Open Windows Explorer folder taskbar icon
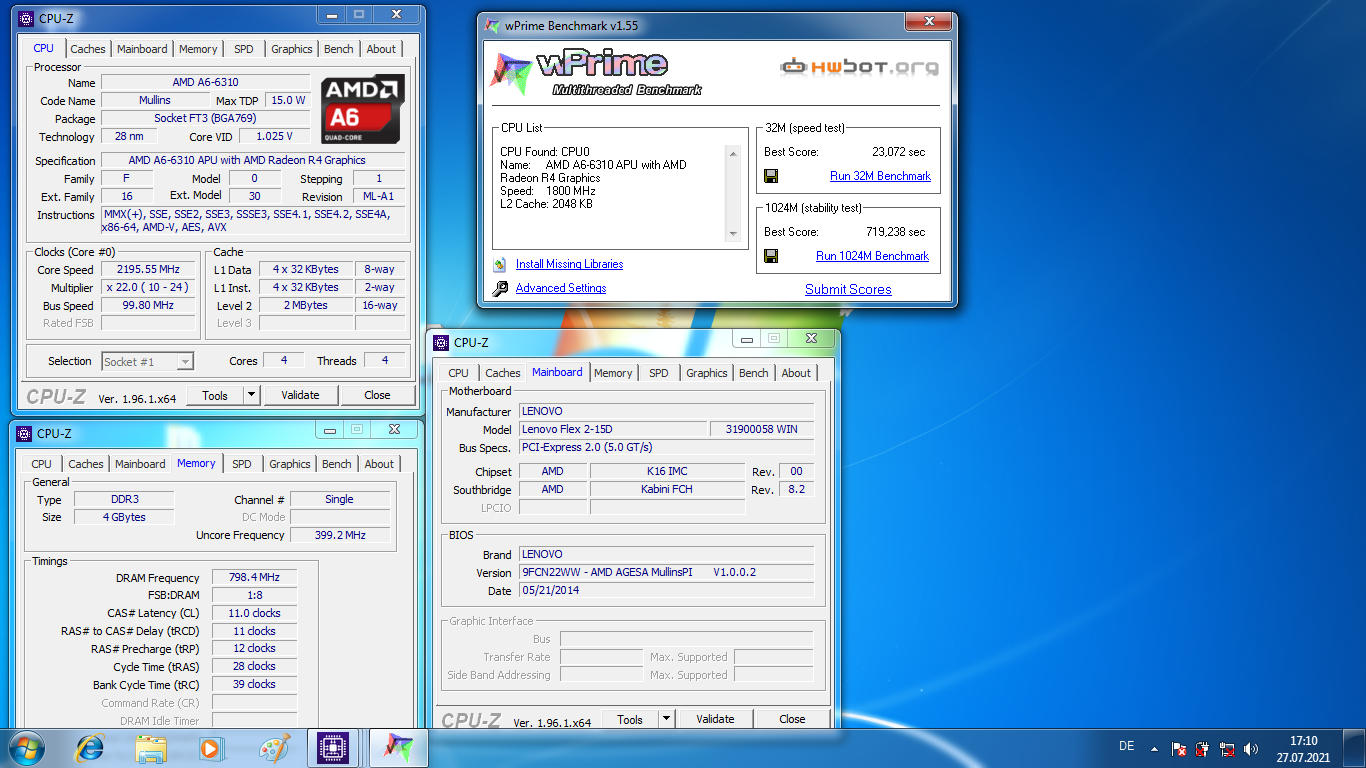 152,748
